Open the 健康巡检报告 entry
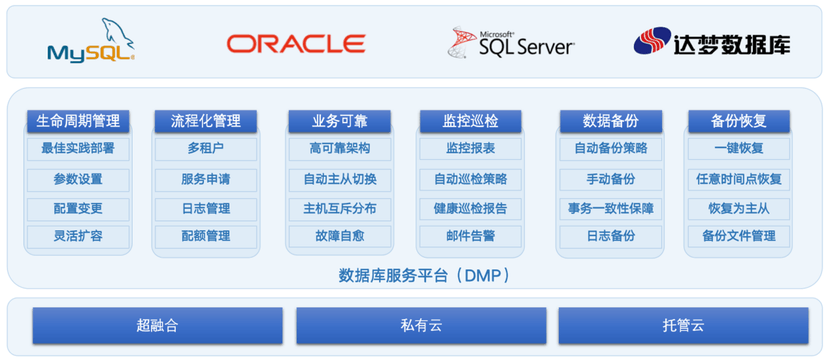The height and width of the screenshot is (362, 828). click(x=471, y=209)
